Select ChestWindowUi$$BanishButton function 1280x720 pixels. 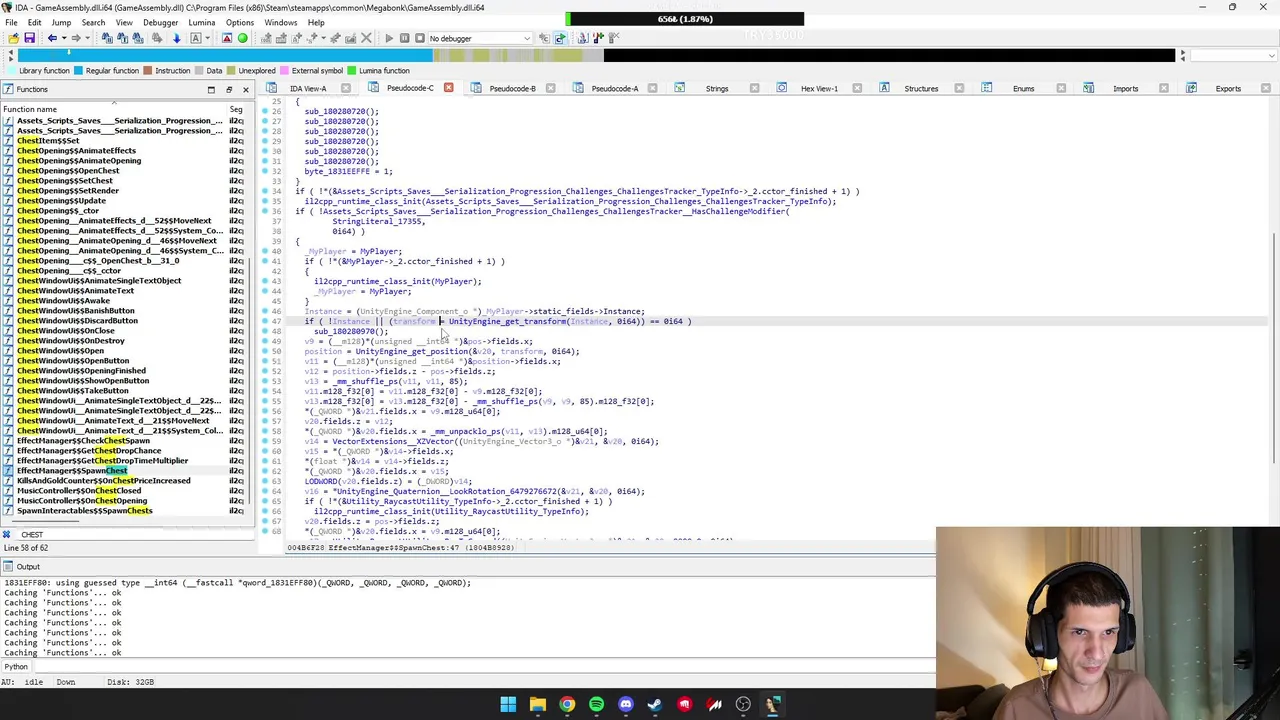coord(75,311)
